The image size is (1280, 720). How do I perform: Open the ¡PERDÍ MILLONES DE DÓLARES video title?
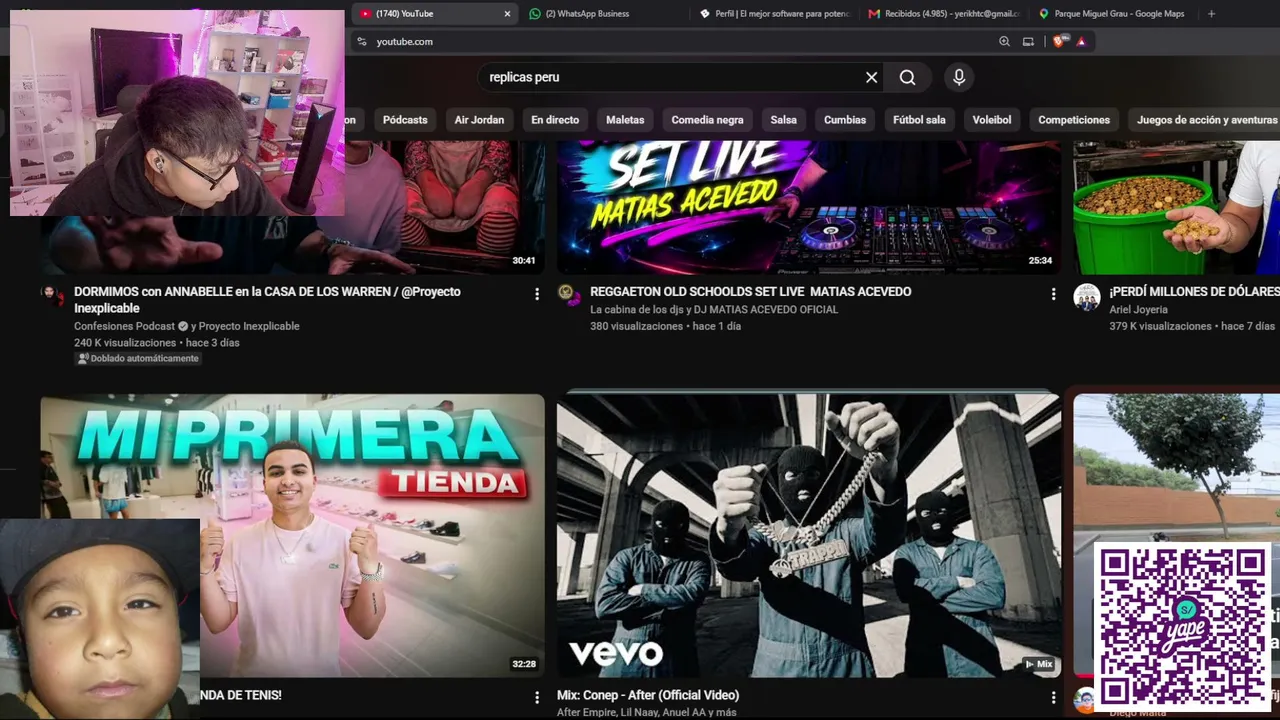point(1194,292)
